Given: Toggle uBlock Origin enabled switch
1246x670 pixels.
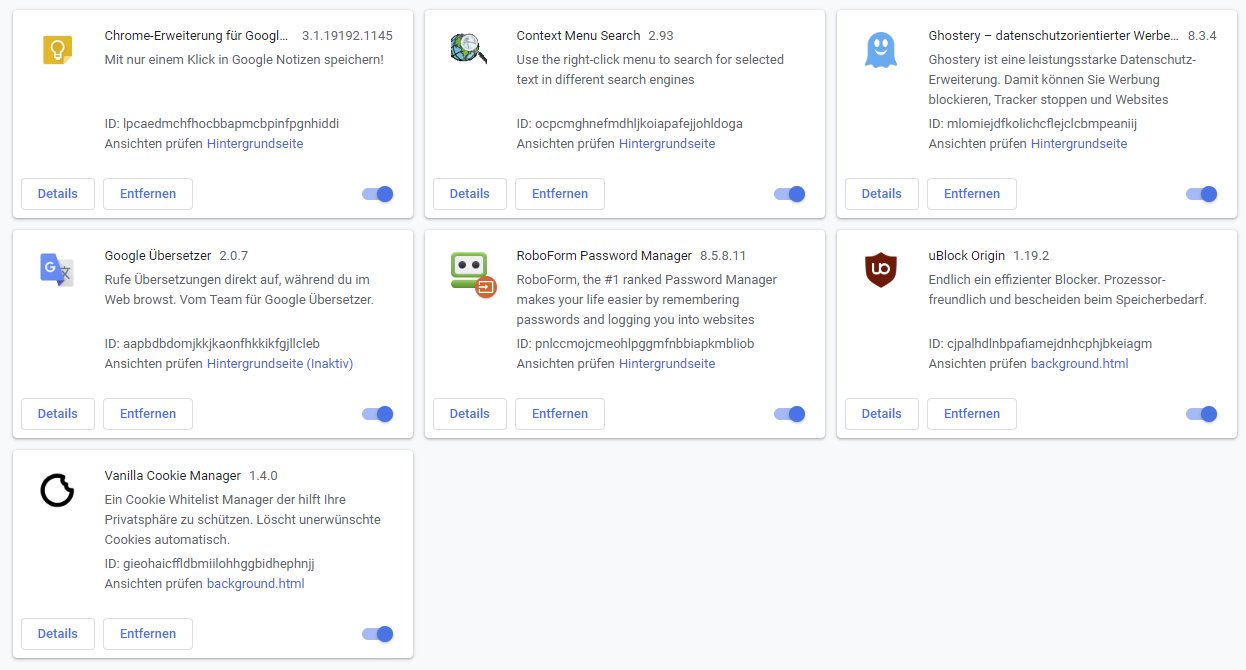Looking at the screenshot, I should pyautogui.click(x=1202, y=414).
